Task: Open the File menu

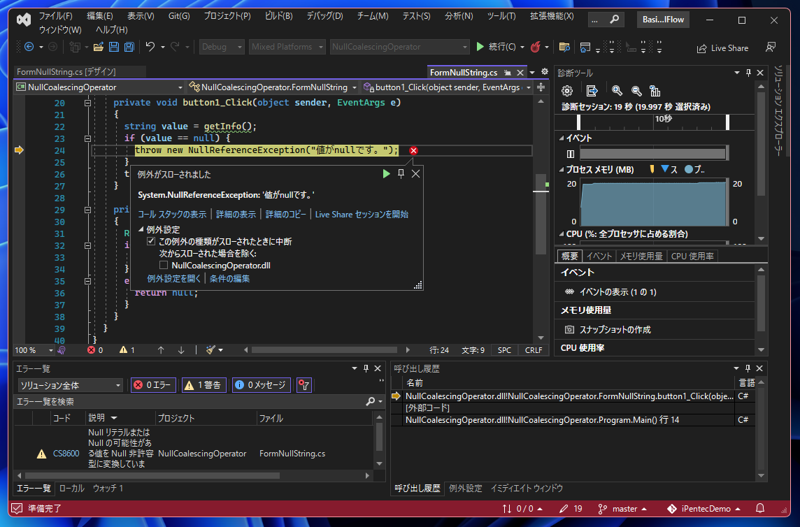Action: tap(56, 16)
